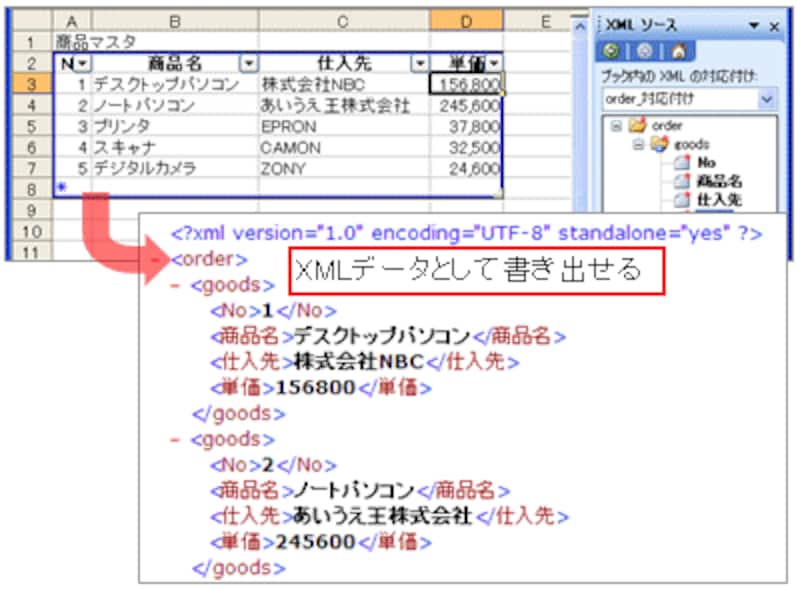This screenshot has width=800, height=590.
Task: Select column E header
Action: pos(545,21)
